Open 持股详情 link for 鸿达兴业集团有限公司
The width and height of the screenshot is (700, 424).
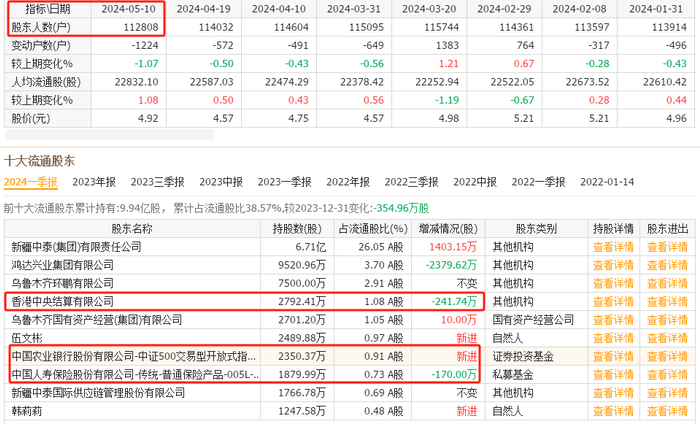coord(613,265)
